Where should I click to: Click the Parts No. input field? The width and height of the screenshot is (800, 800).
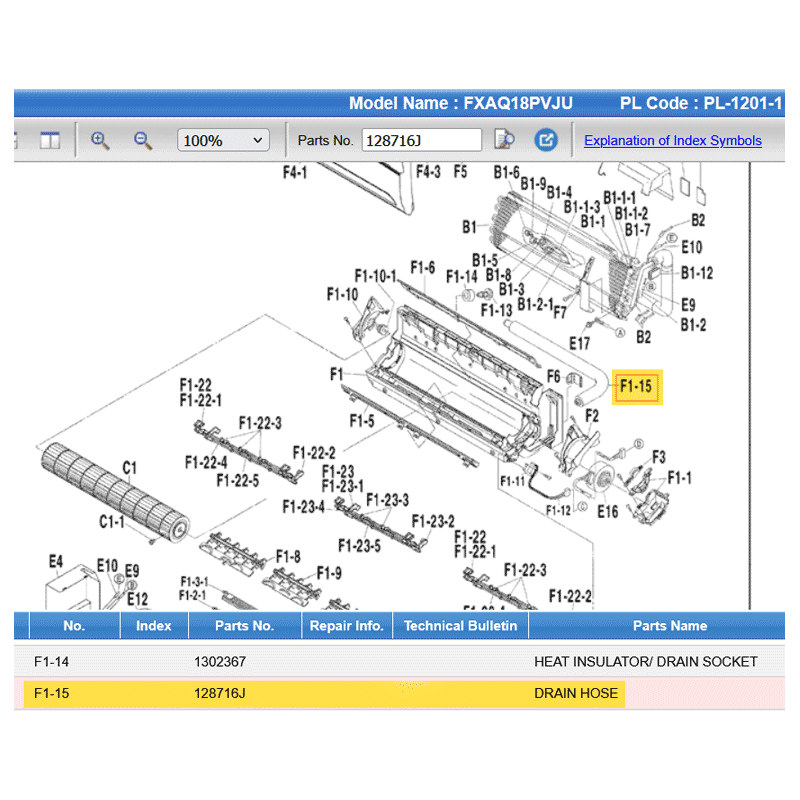pos(421,141)
